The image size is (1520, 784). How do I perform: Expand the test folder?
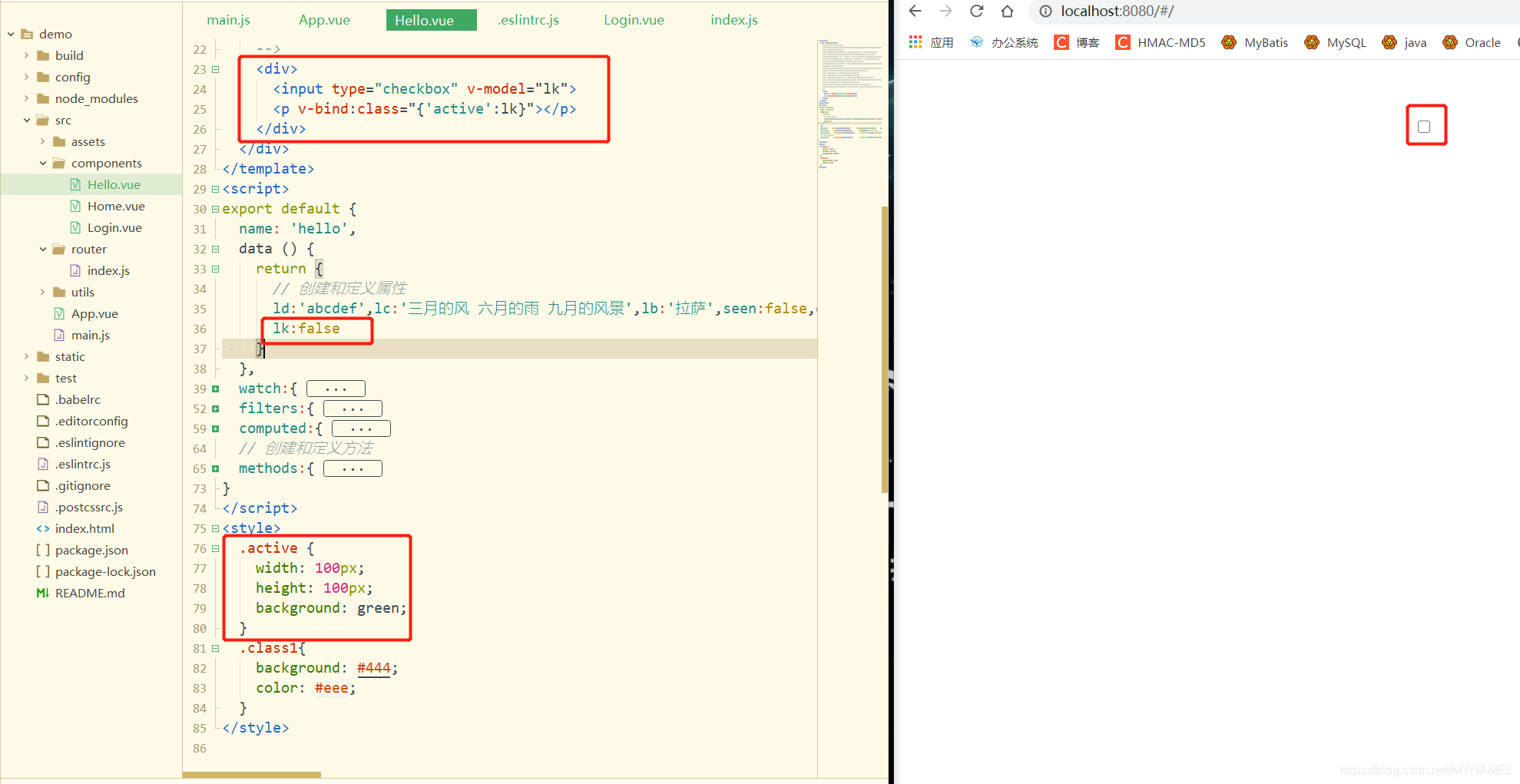point(26,378)
